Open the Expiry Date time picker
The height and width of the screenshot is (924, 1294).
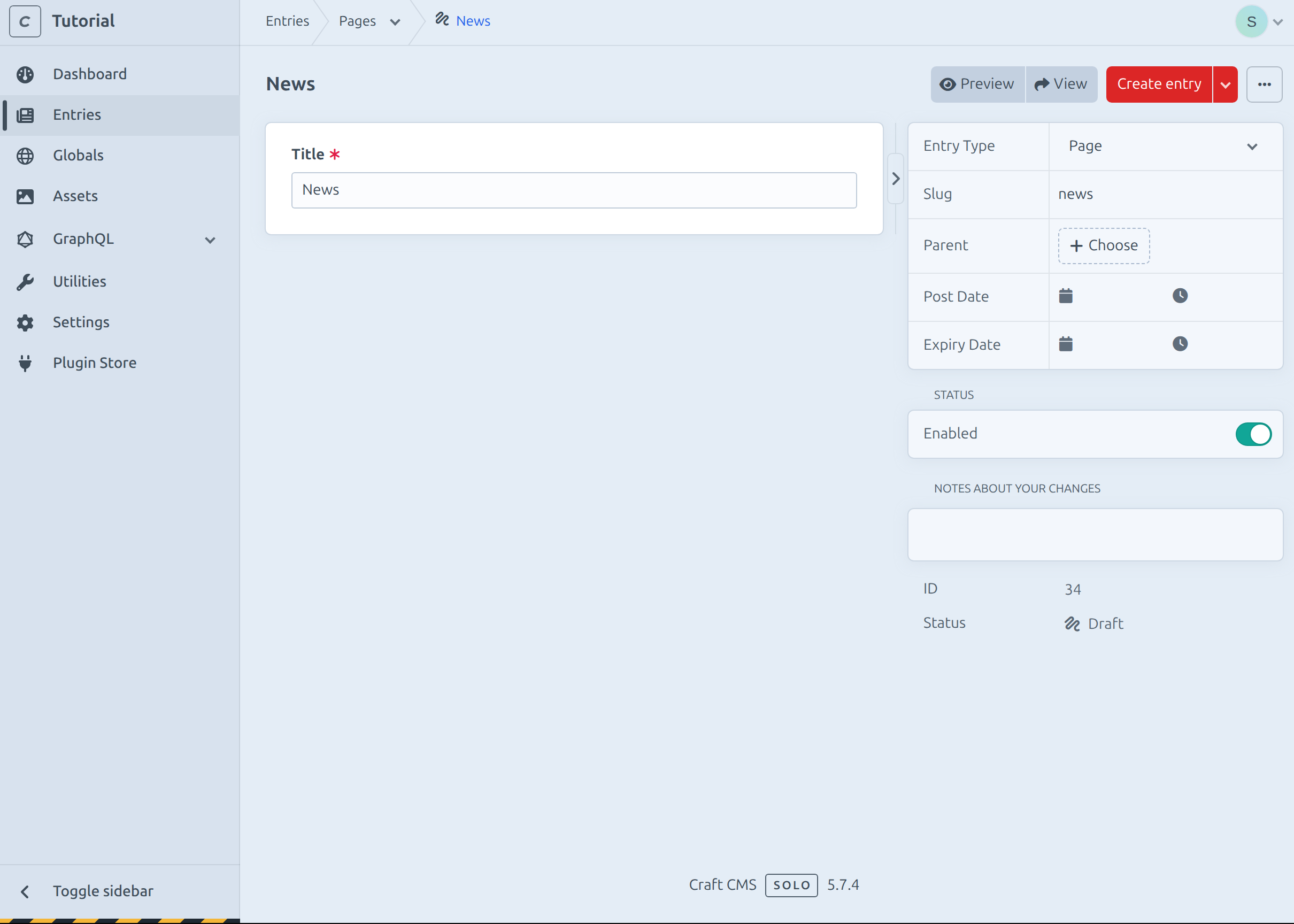1181,343
